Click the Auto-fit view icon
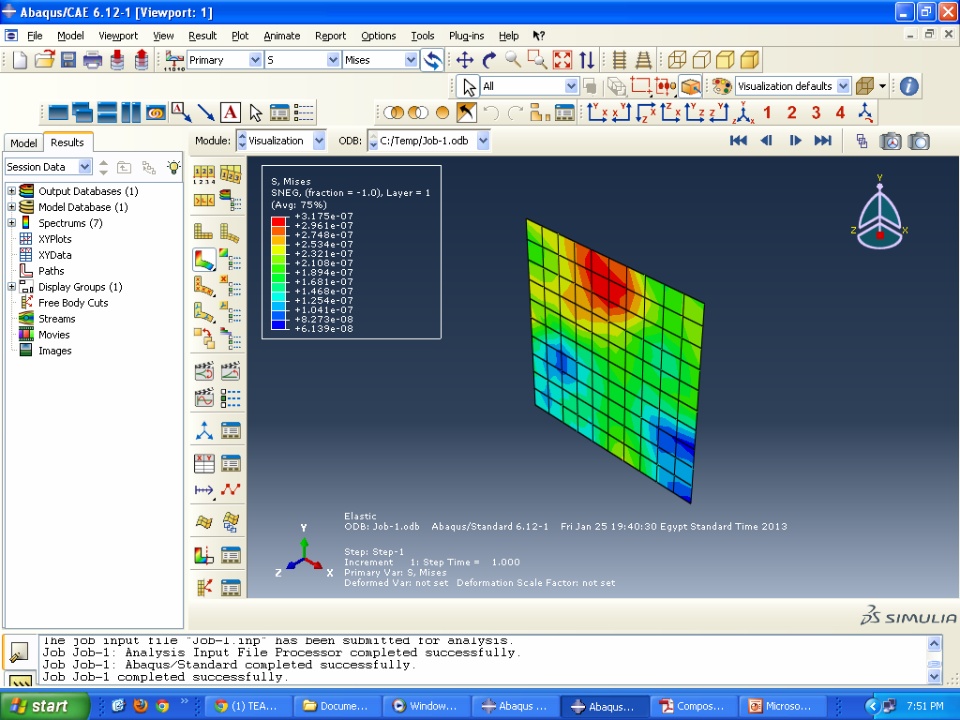 click(x=562, y=60)
